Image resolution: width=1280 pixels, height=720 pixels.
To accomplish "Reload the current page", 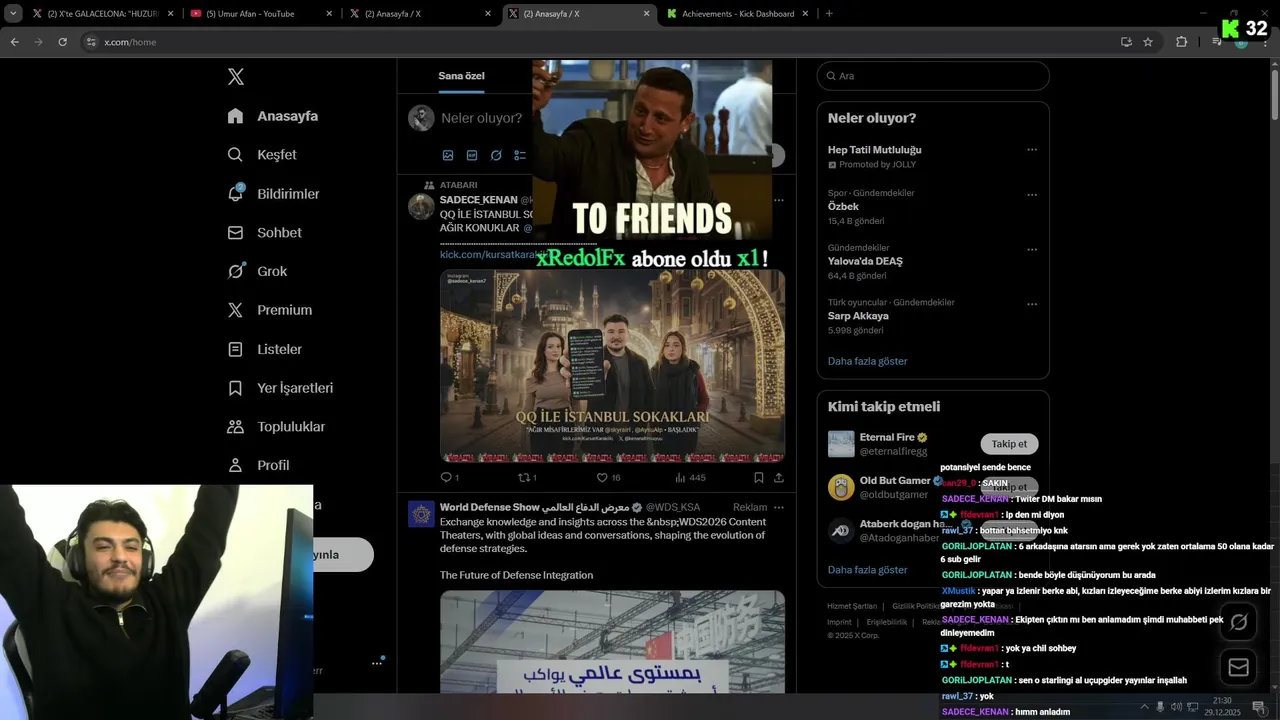I will [x=62, y=42].
